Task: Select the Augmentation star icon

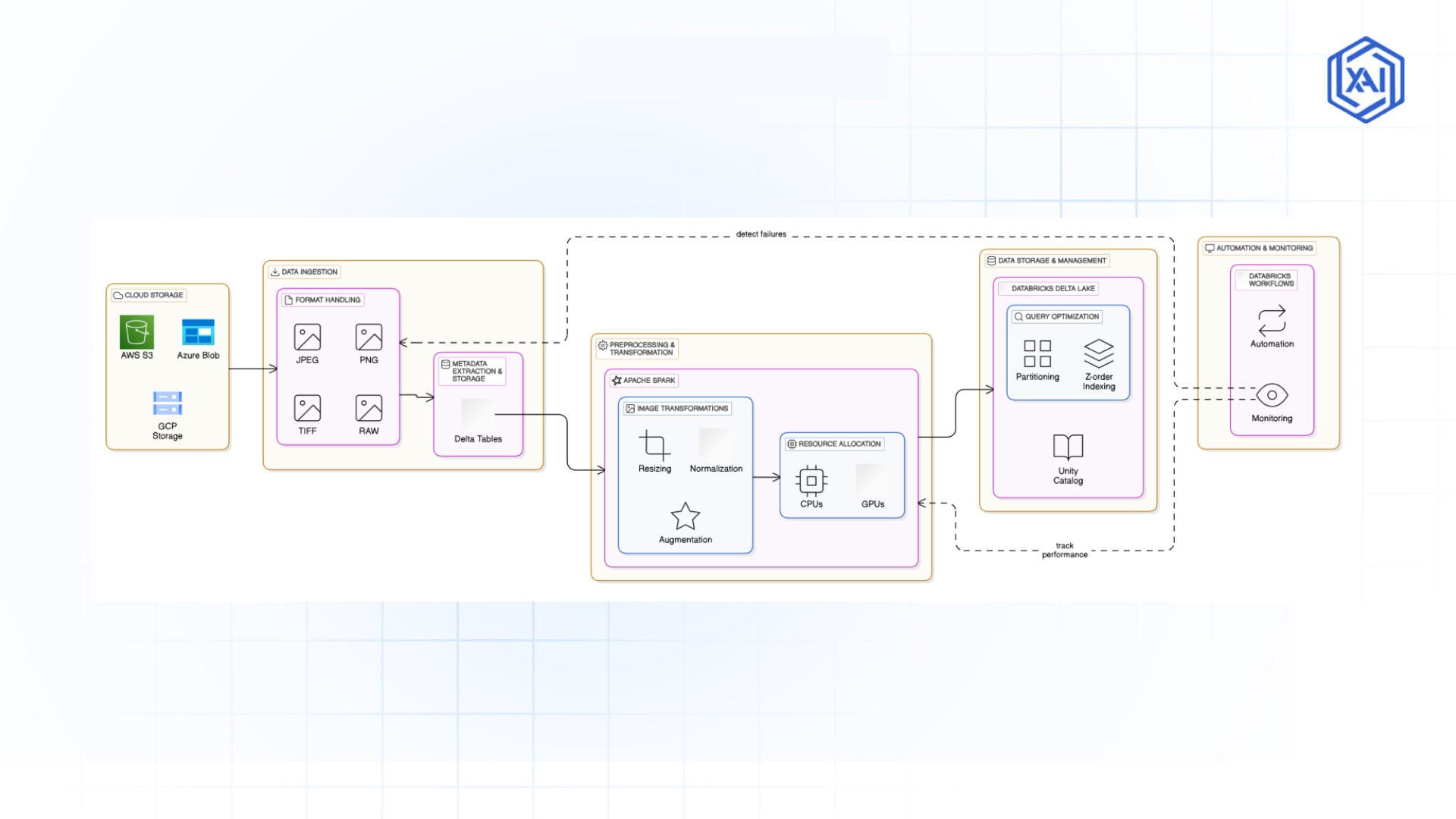Action: click(686, 515)
